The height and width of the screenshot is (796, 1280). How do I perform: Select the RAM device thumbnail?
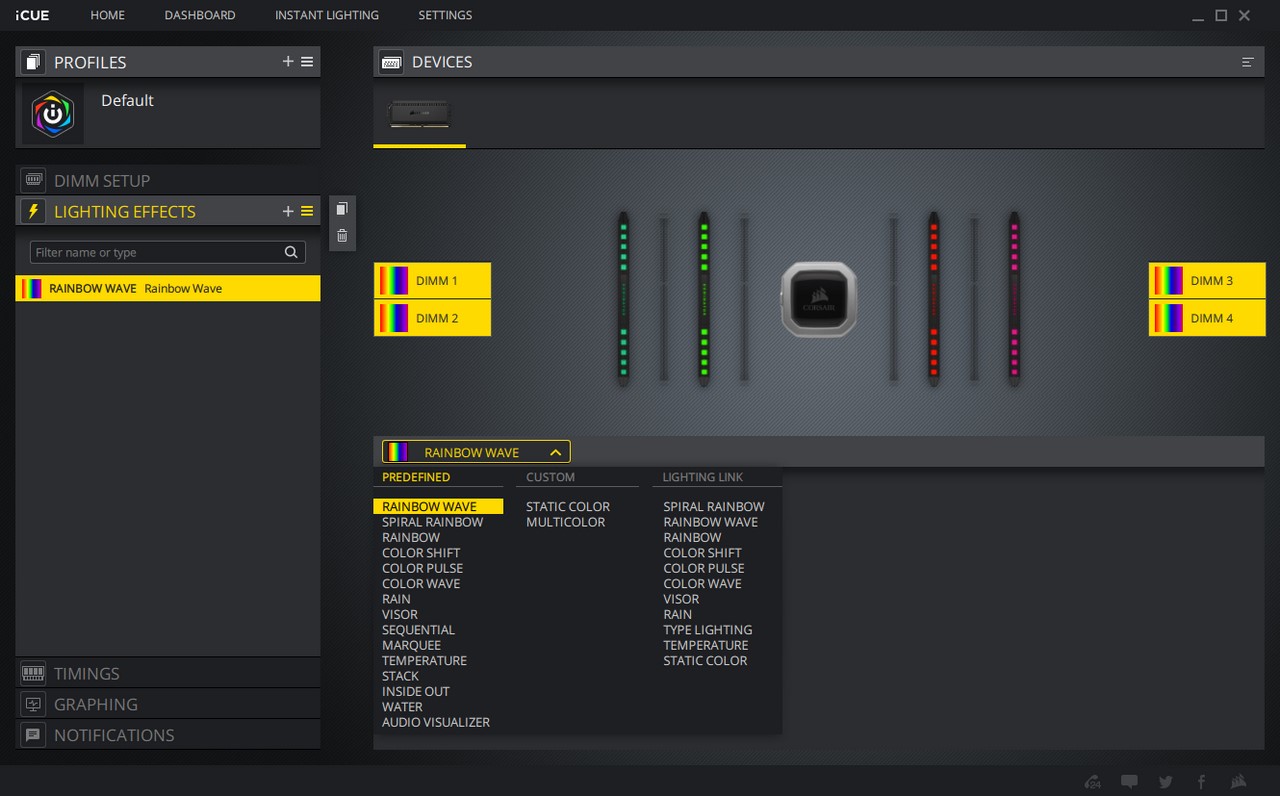pyautogui.click(x=419, y=113)
